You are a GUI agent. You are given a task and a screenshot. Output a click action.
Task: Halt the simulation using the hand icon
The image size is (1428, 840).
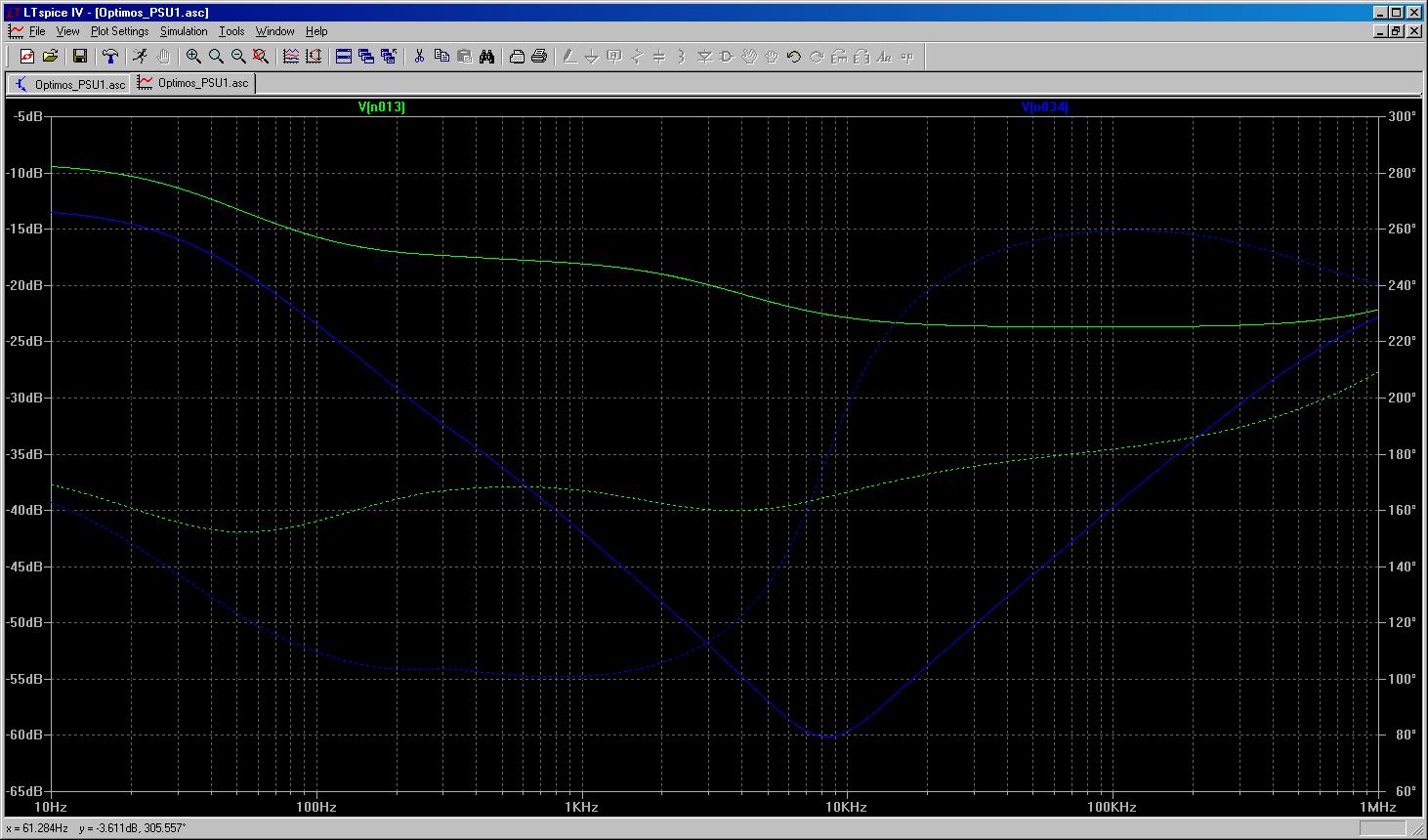pos(163,57)
